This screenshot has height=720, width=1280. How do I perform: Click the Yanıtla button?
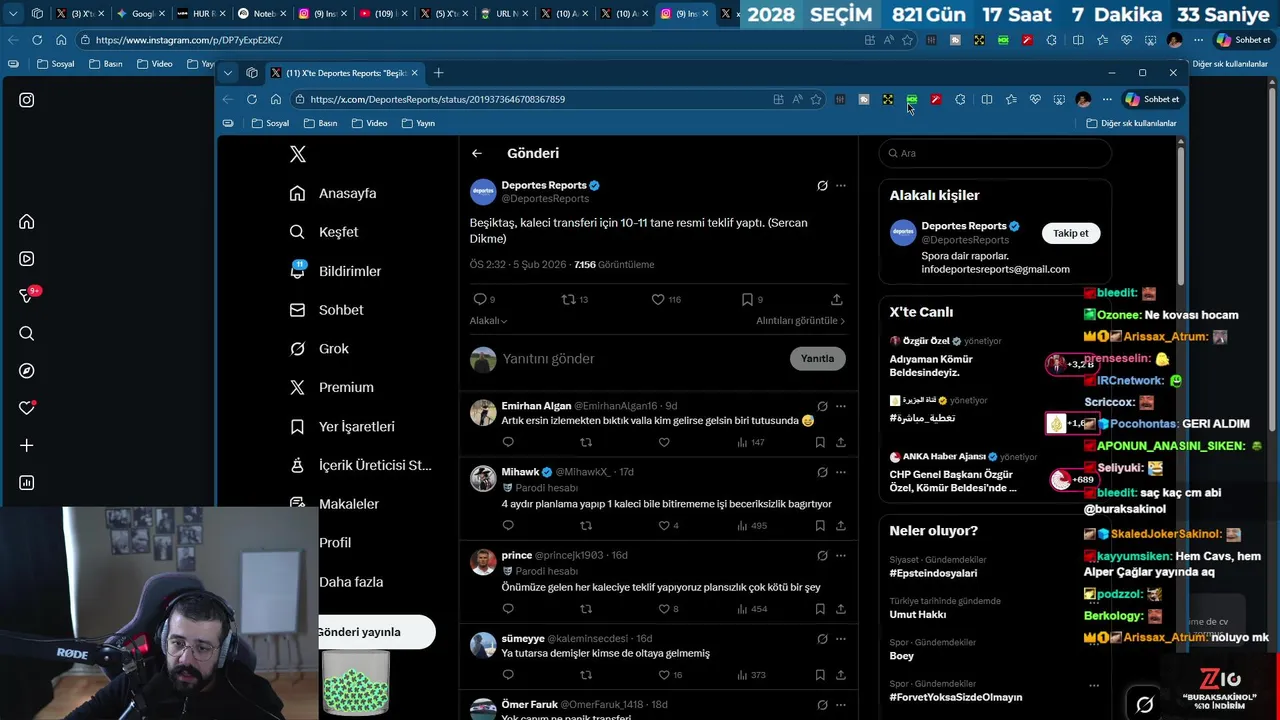[x=817, y=358]
